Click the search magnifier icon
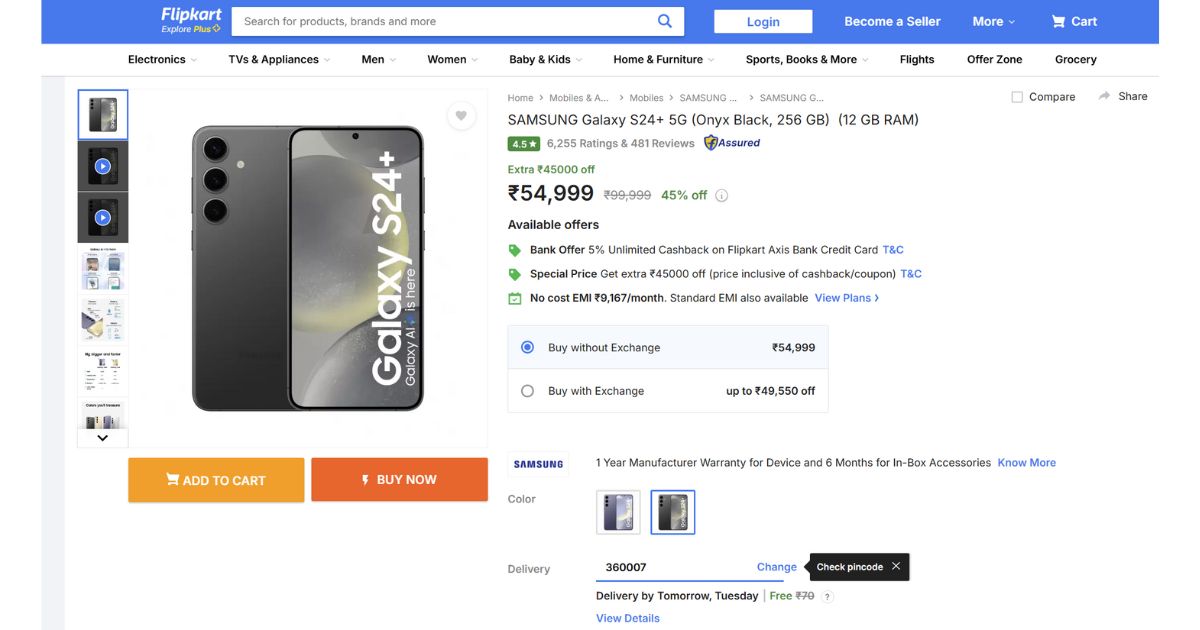1200x630 pixels. [x=665, y=21]
